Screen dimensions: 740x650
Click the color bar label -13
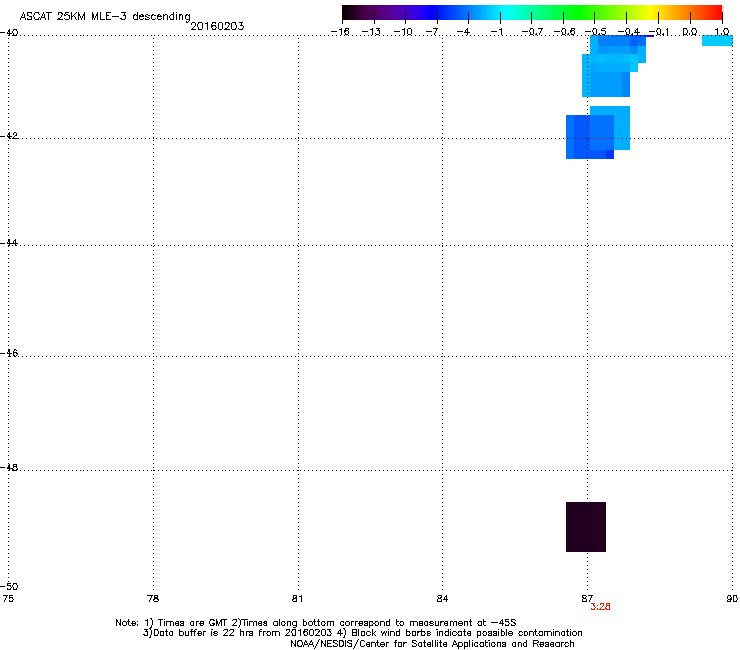coord(371,32)
